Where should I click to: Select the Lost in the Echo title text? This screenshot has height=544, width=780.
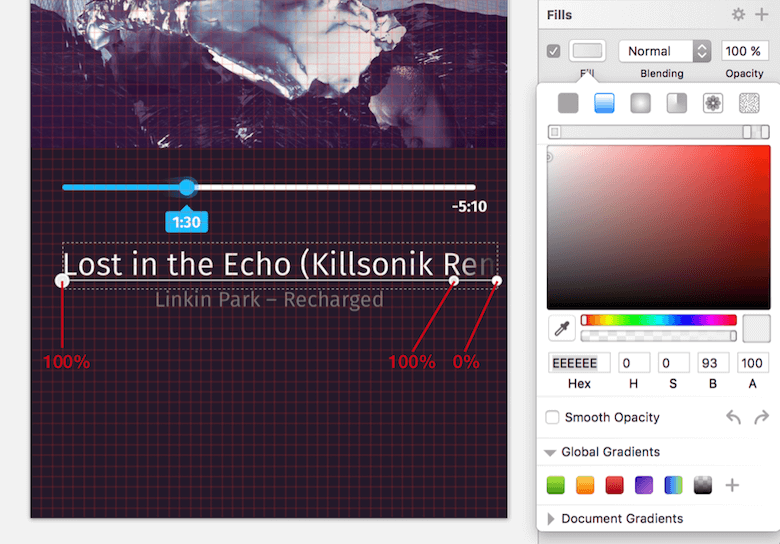point(280,264)
